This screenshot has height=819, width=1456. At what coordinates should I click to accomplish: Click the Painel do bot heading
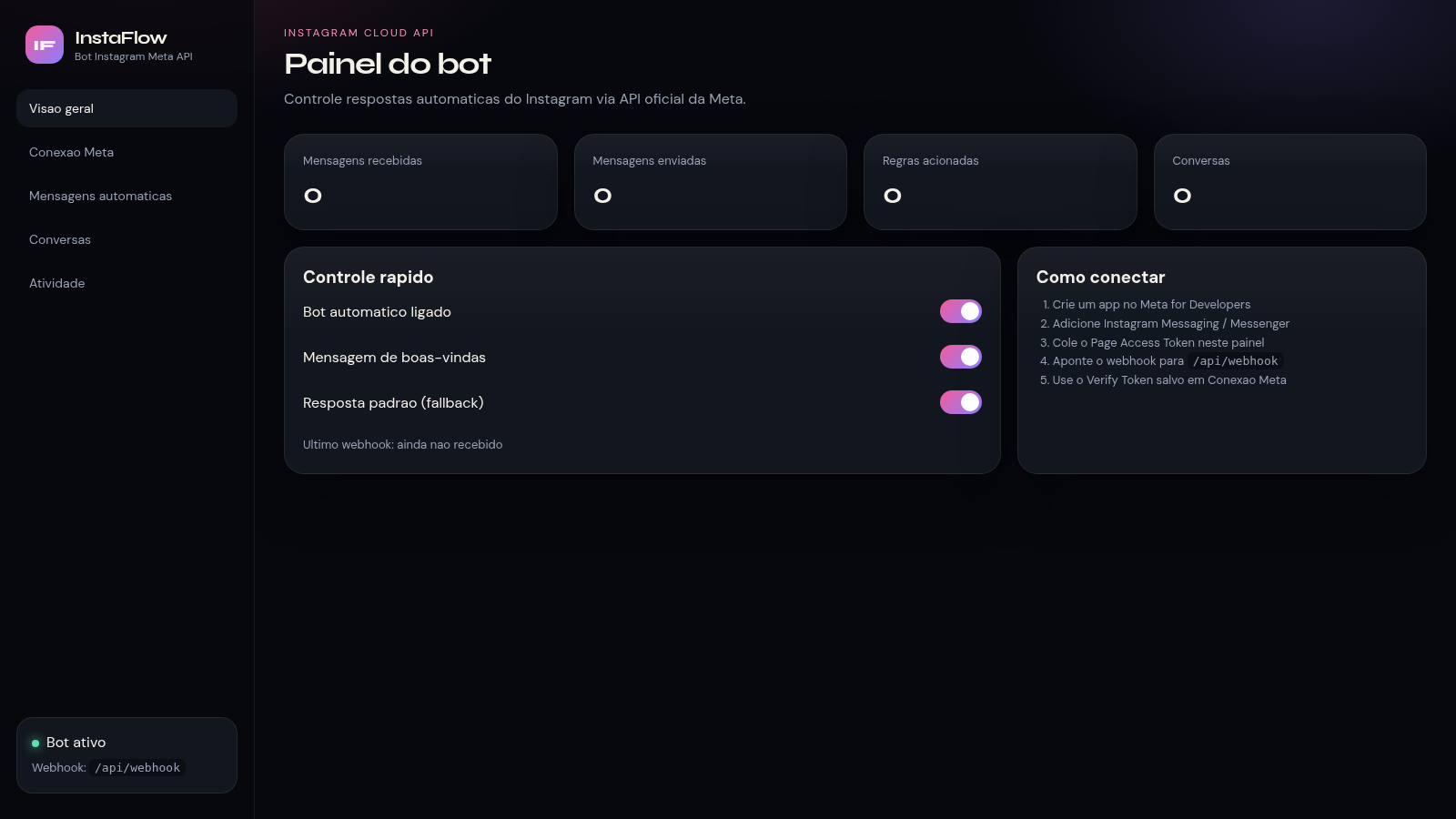click(388, 64)
